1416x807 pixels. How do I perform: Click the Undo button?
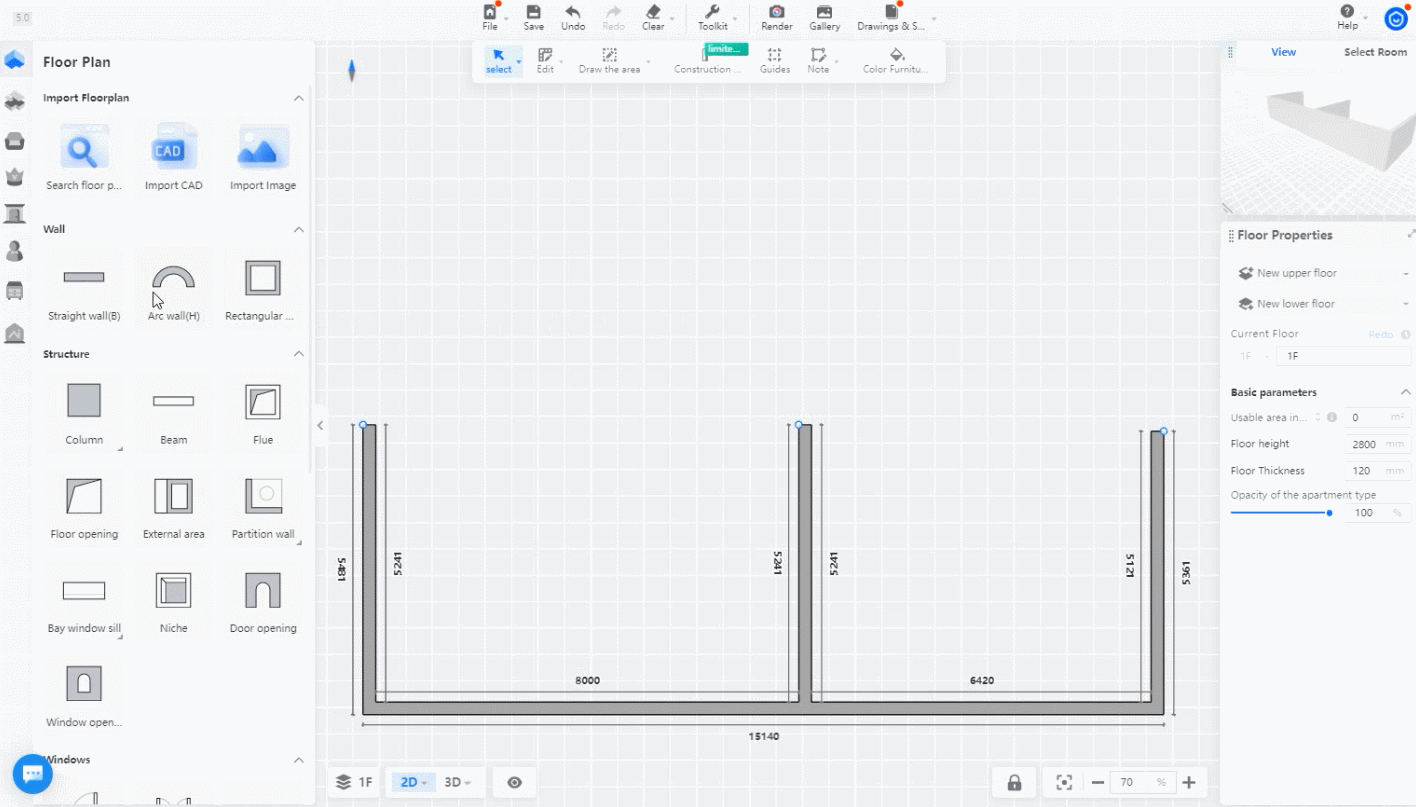573,17
